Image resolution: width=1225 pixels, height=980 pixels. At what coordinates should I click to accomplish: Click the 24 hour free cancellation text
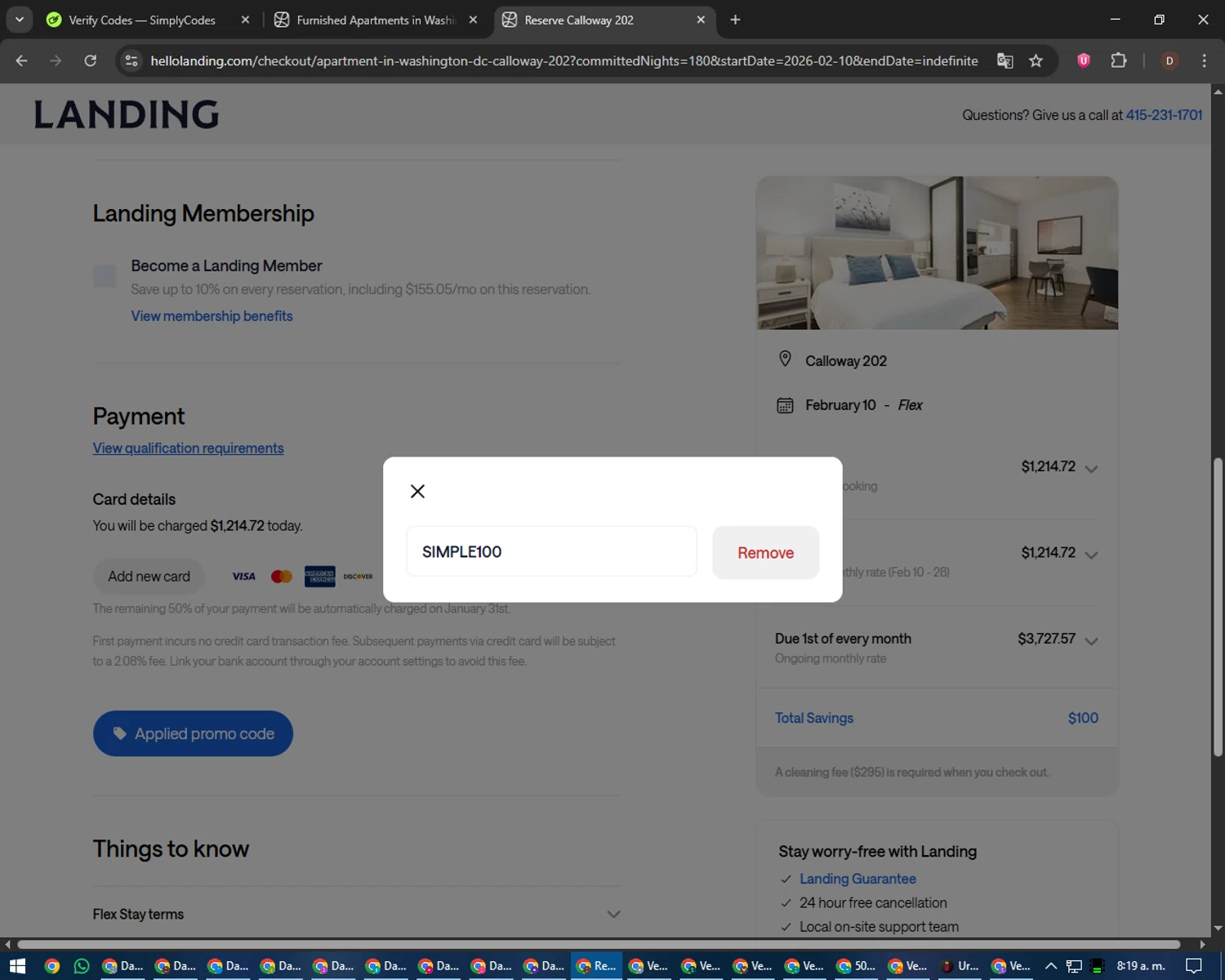tap(873, 902)
